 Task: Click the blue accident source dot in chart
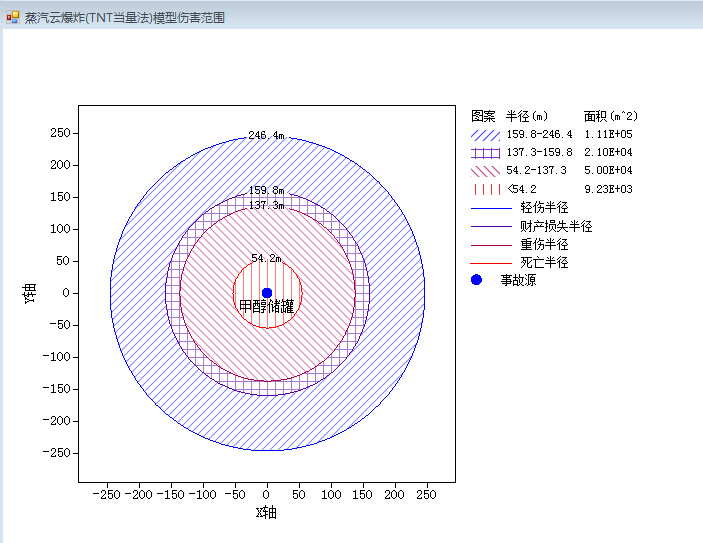267,293
